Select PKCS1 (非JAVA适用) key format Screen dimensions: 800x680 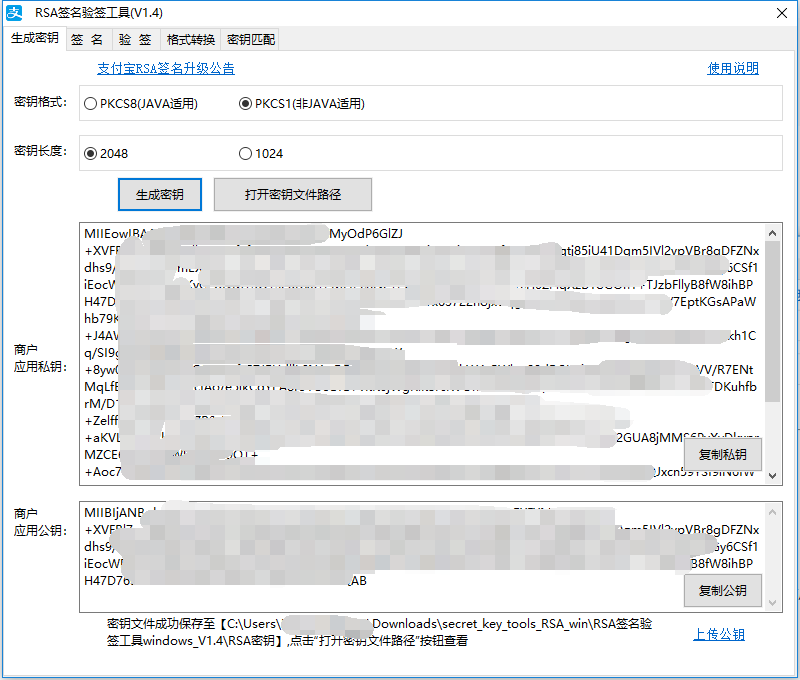[x=246, y=103]
